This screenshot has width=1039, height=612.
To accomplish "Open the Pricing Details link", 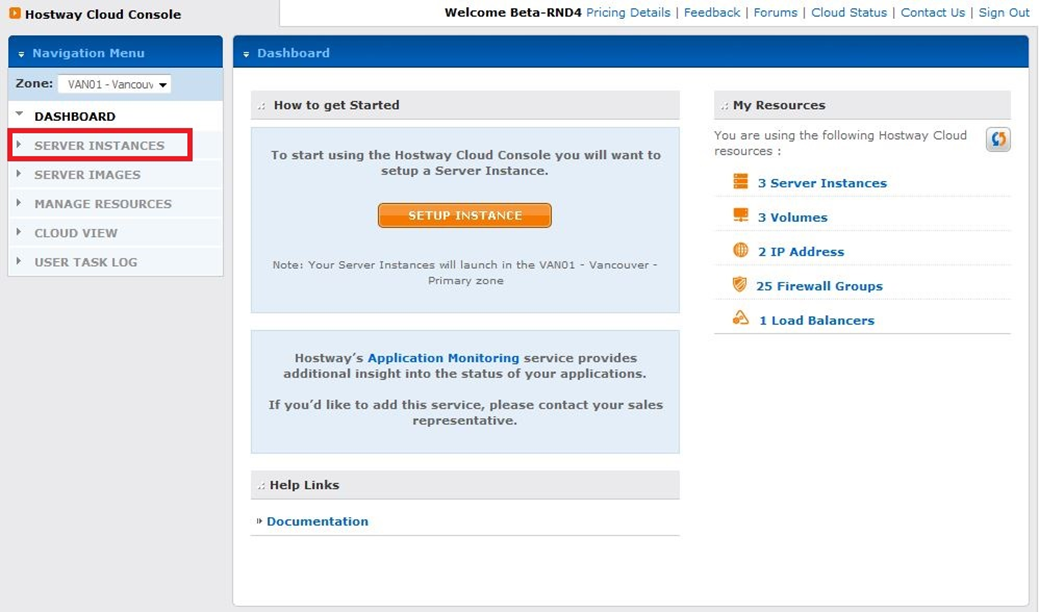I will point(628,13).
